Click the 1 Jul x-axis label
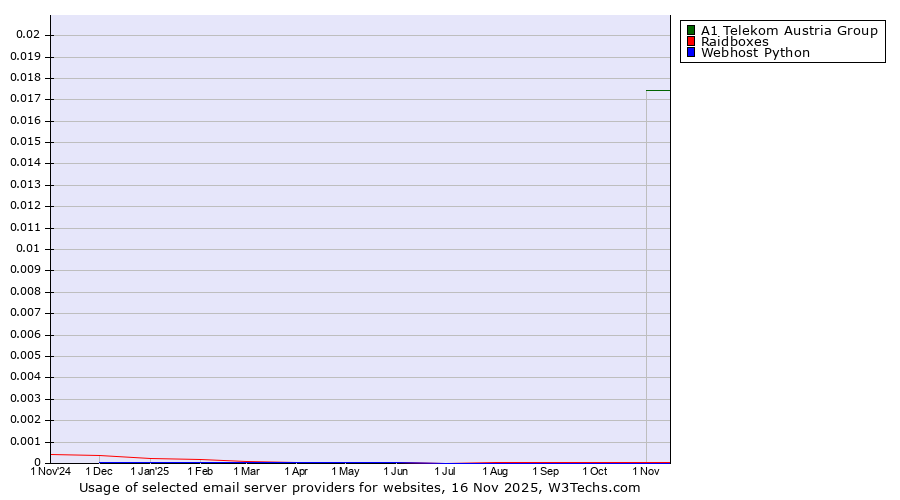The image size is (900, 500). (x=445, y=471)
